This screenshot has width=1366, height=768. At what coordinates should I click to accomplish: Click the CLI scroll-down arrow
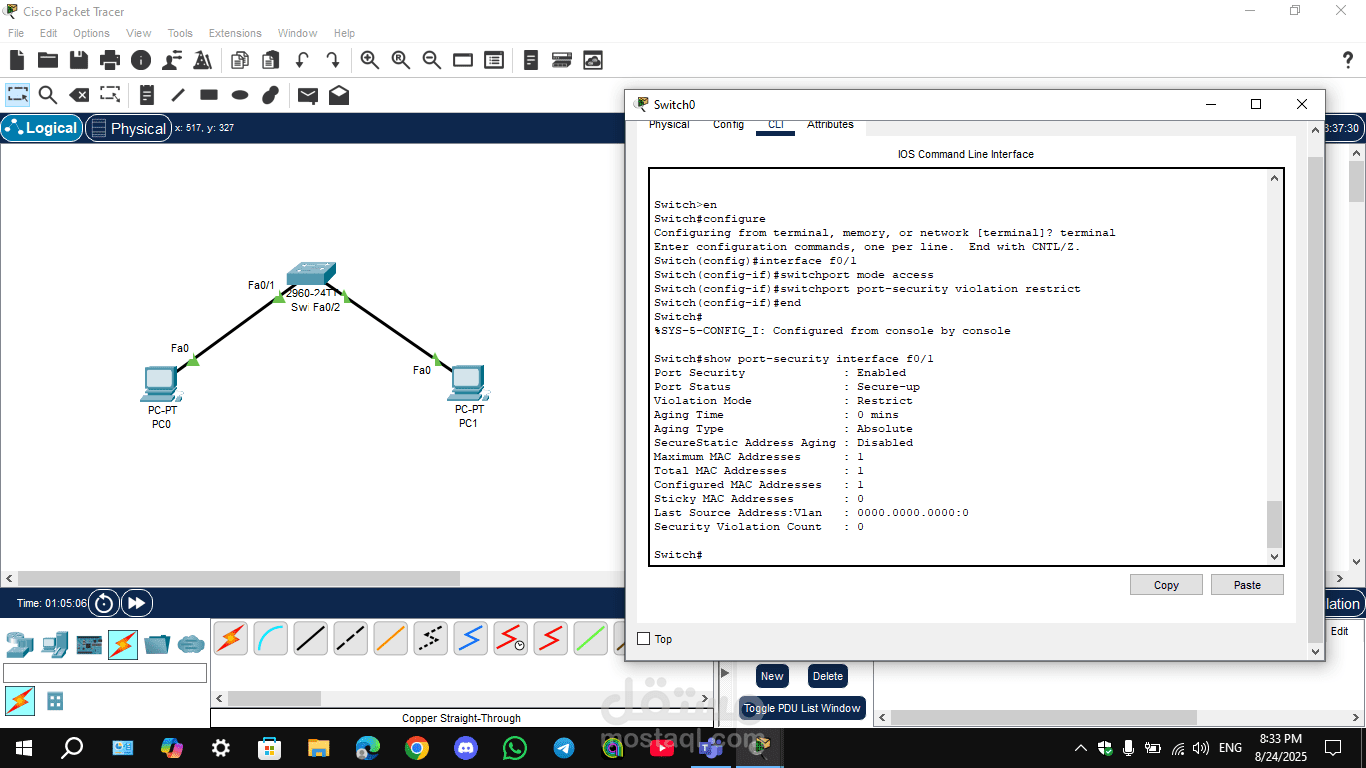(1274, 556)
